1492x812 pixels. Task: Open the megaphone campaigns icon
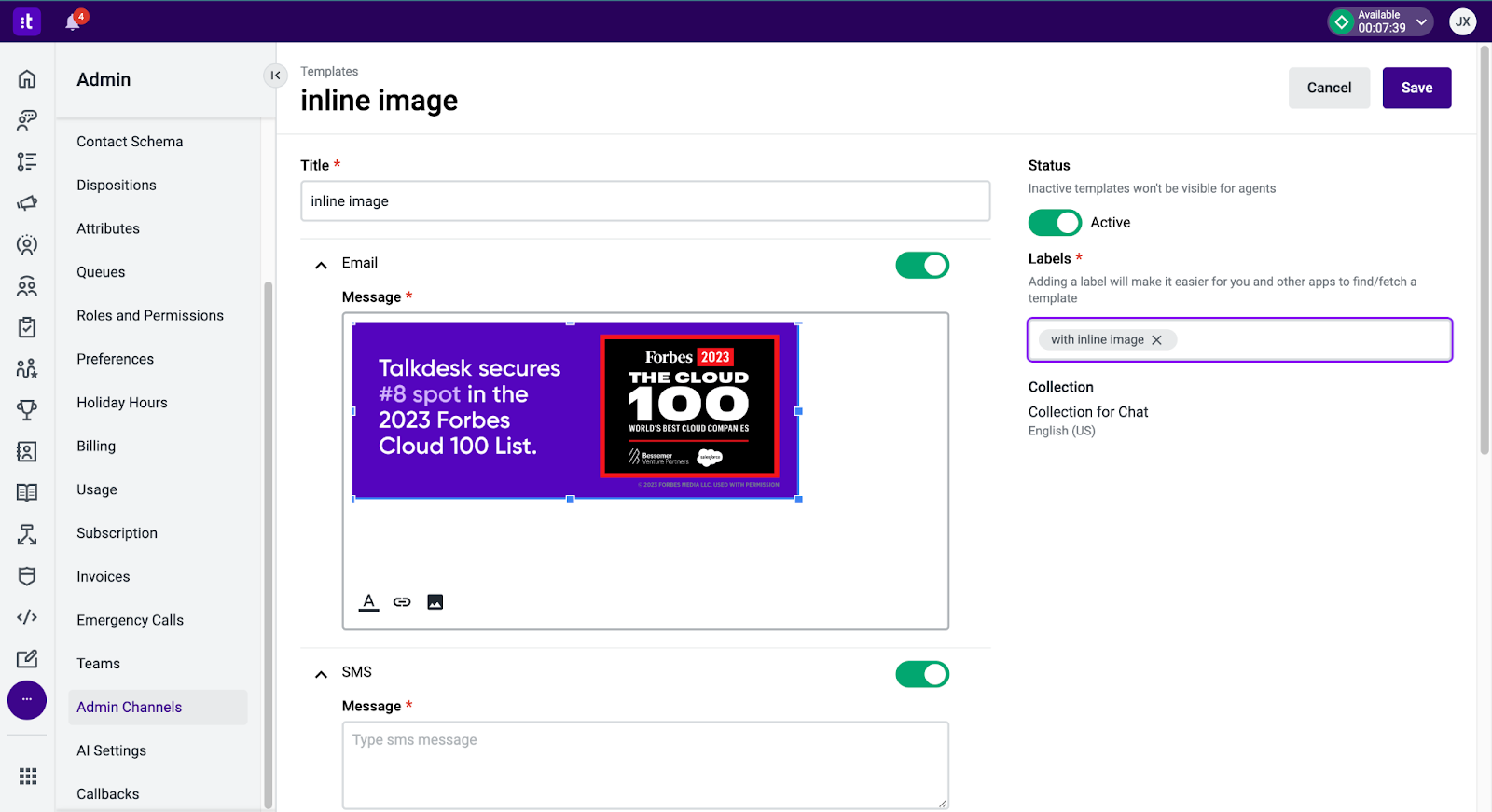click(x=27, y=202)
